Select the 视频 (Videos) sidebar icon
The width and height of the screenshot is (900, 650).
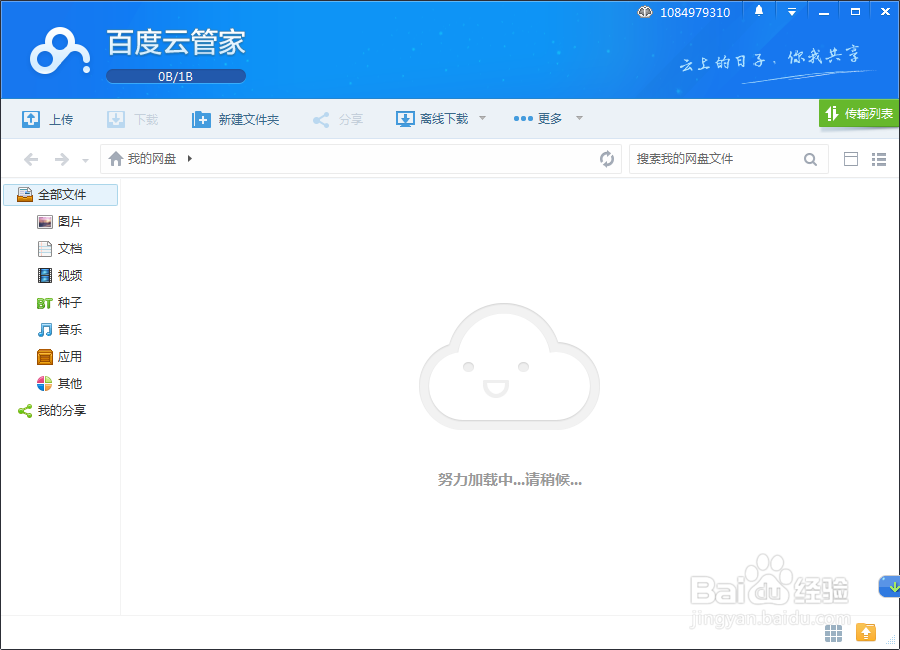[44, 275]
